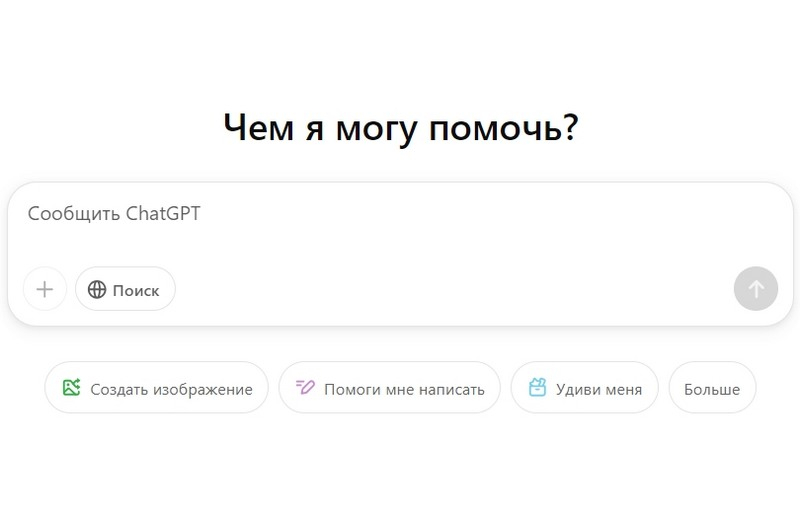Viewport: 800px width, 520px height.
Task: Click the Больше text label
Action: (712, 389)
